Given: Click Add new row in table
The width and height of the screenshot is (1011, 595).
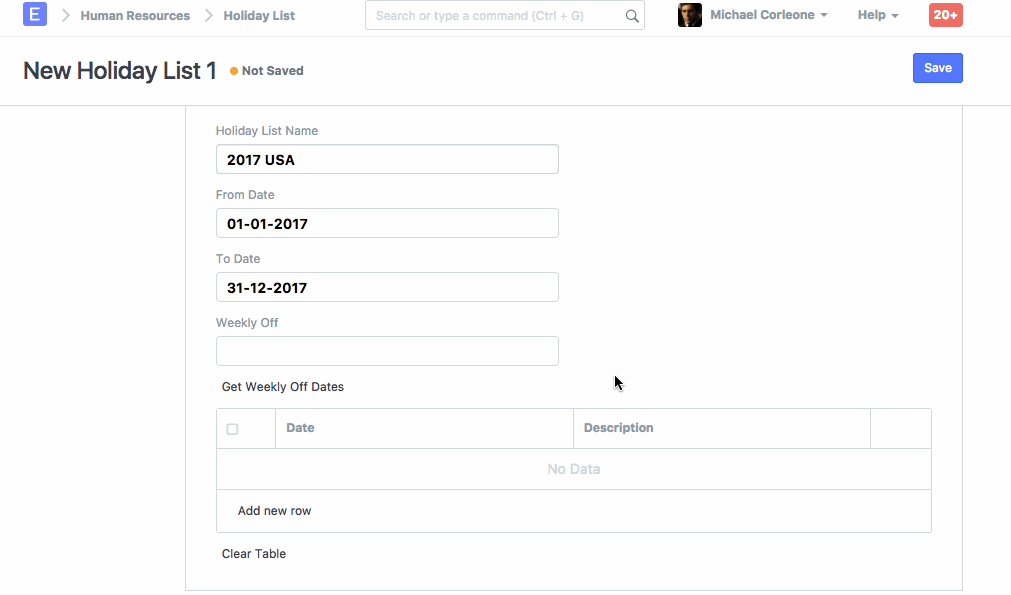Looking at the screenshot, I should (x=275, y=511).
